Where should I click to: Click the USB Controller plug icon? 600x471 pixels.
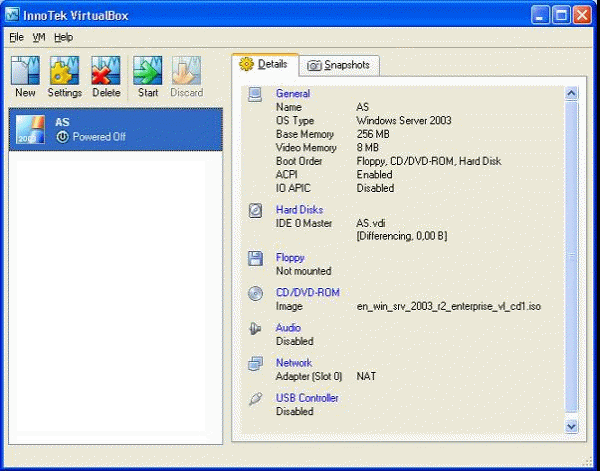click(x=255, y=399)
